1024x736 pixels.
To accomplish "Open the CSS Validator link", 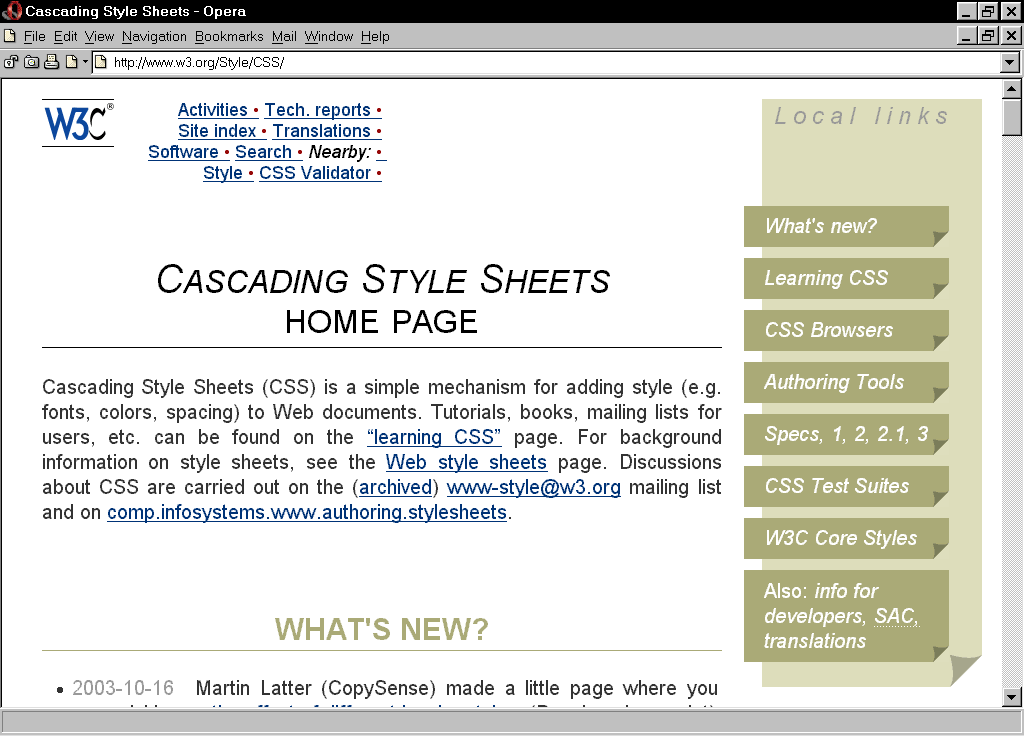I will pos(315,172).
